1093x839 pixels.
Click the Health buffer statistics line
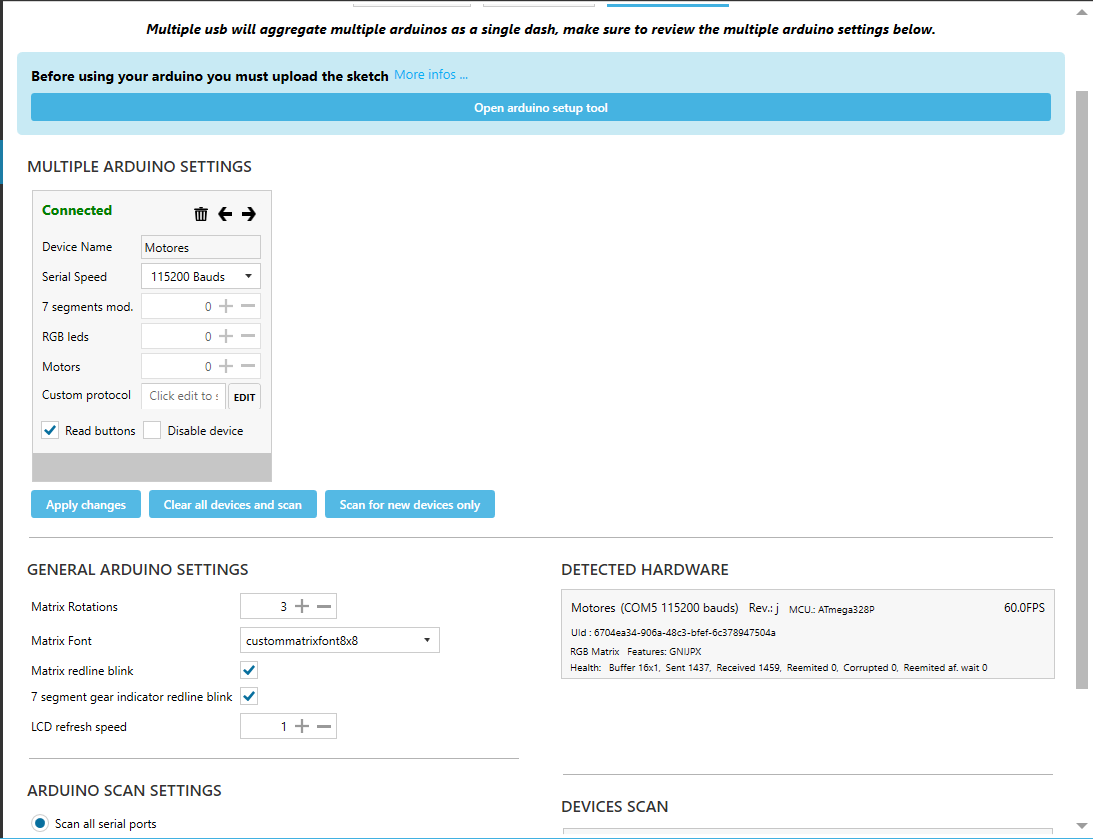click(779, 668)
